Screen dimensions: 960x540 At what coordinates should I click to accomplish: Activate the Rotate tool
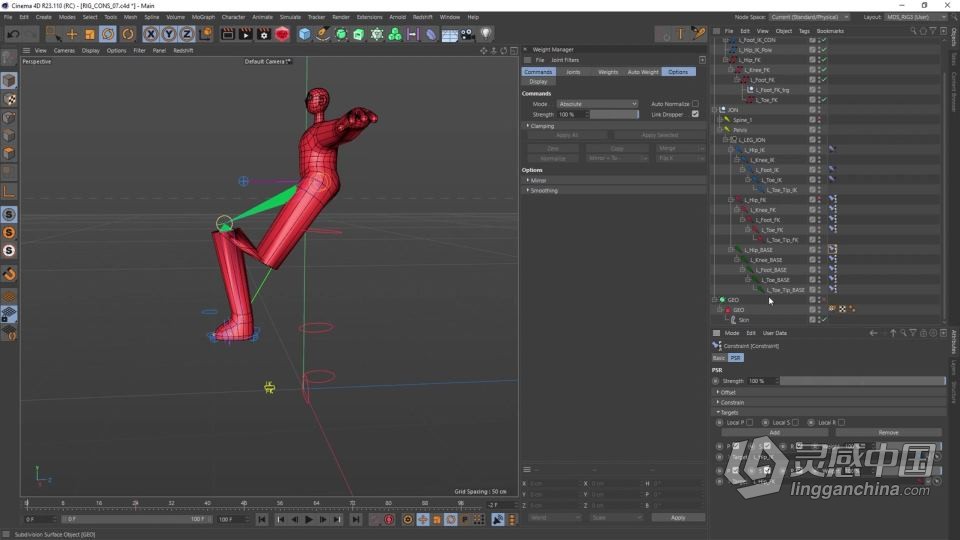pyautogui.click(x=108, y=34)
